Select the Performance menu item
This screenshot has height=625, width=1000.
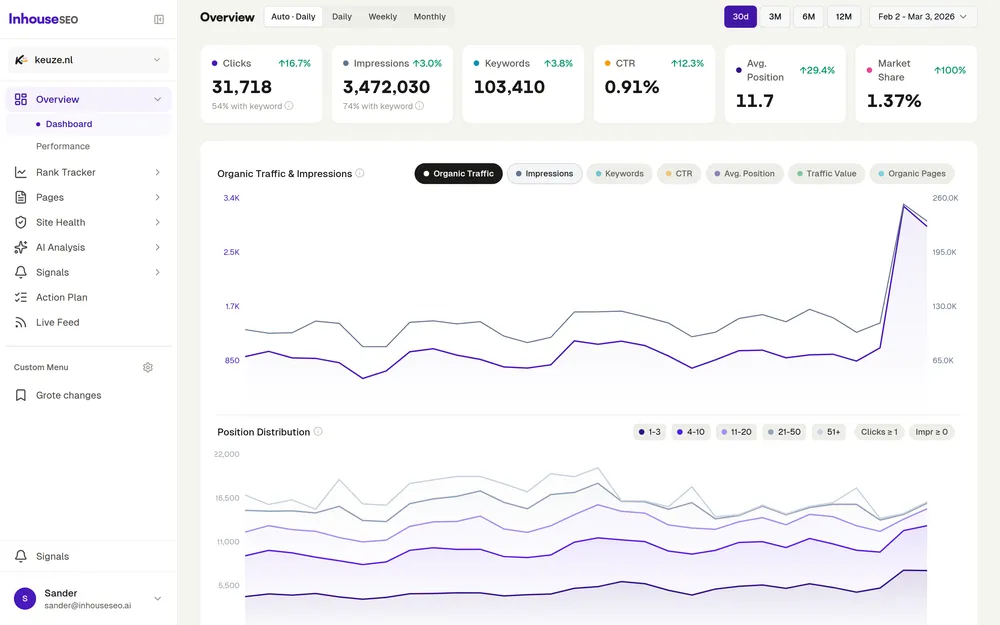pos(59,146)
